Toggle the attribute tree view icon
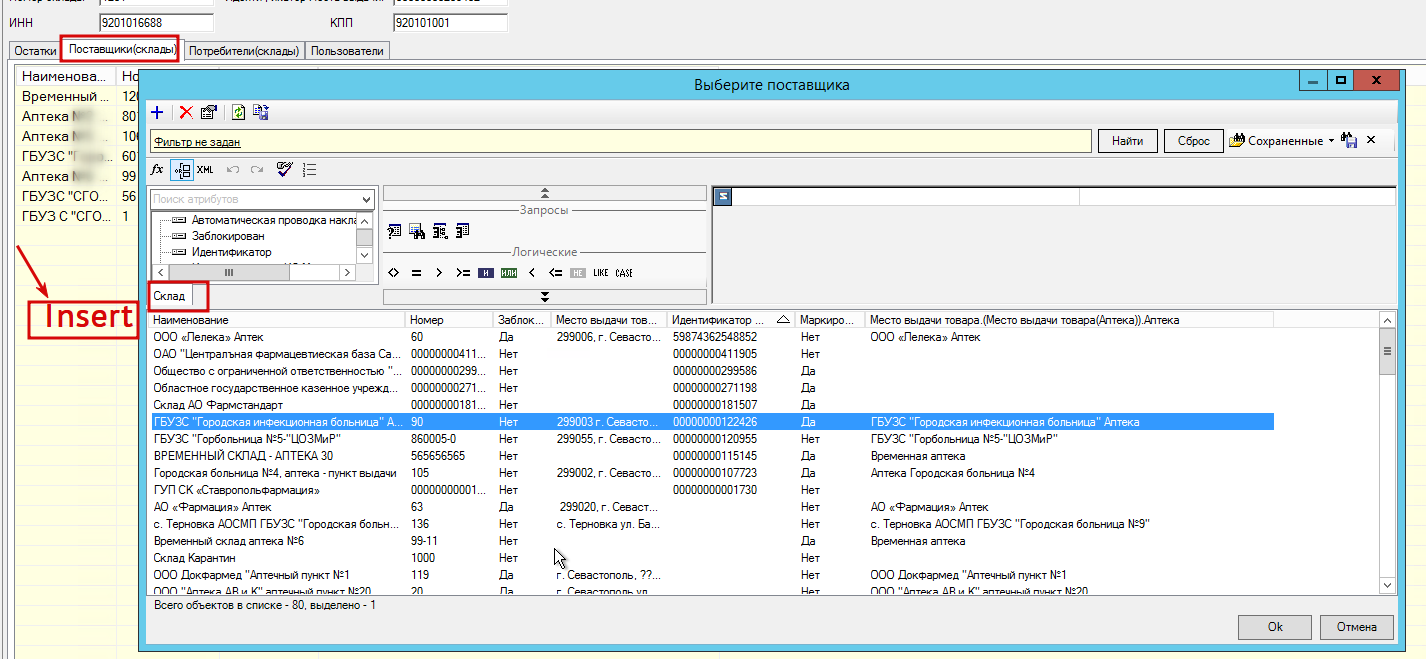 pyautogui.click(x=181, y=170)
